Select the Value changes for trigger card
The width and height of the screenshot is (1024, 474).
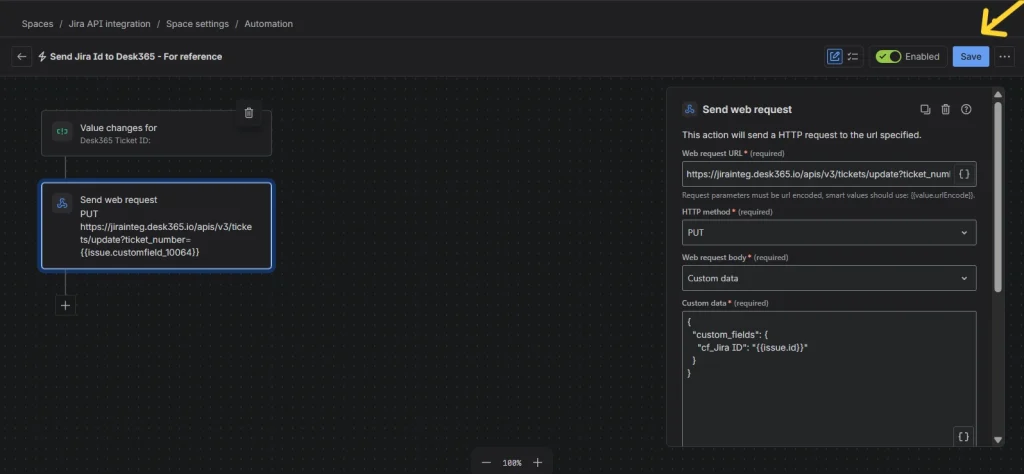[156, 133]
